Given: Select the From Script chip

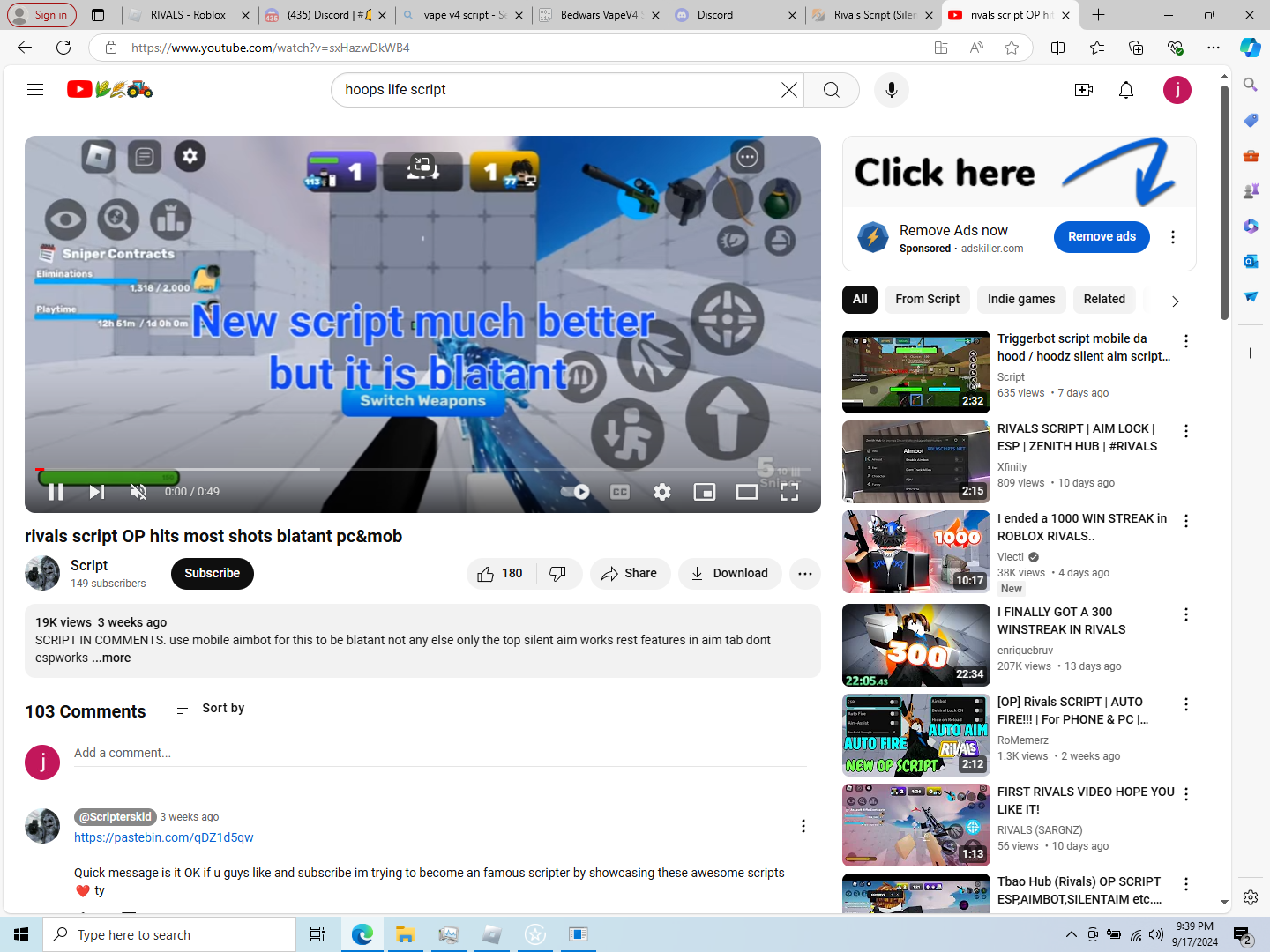Looking at the screenshot, I should click(927, 300).
